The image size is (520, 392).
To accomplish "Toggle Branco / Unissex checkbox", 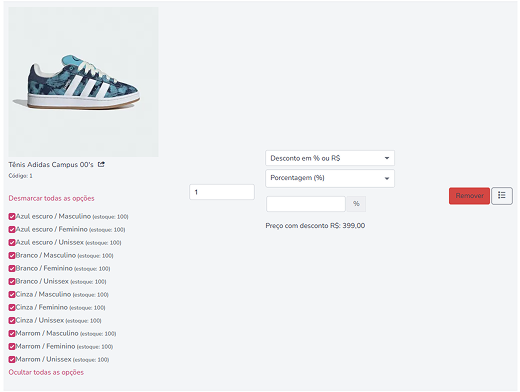I will click(x=12, y=282).
